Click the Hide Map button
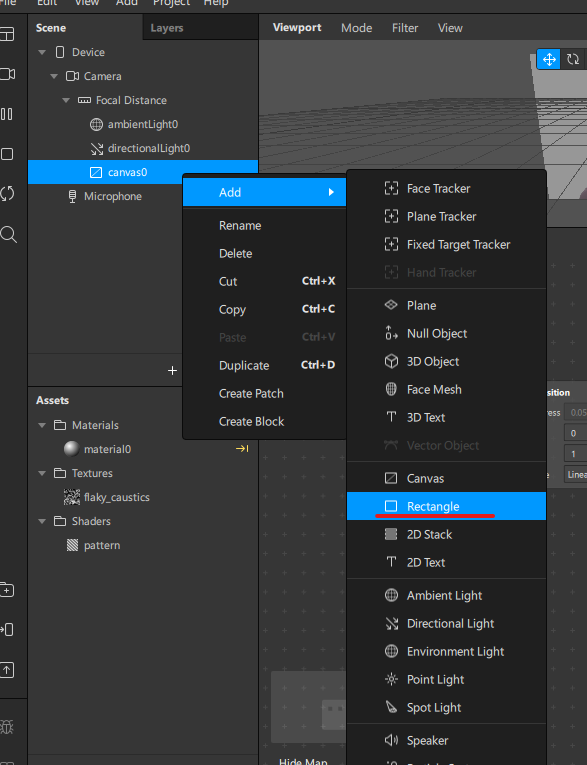The width and height of the screenshot is (587, 765). (303, 761)
